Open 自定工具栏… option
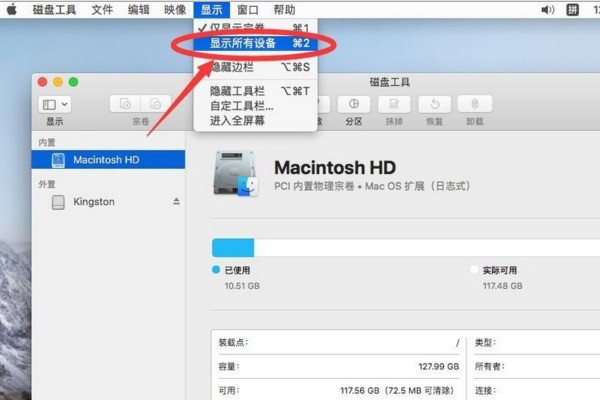The width and height of the screenshot is (600, 400). coord(255,106)
